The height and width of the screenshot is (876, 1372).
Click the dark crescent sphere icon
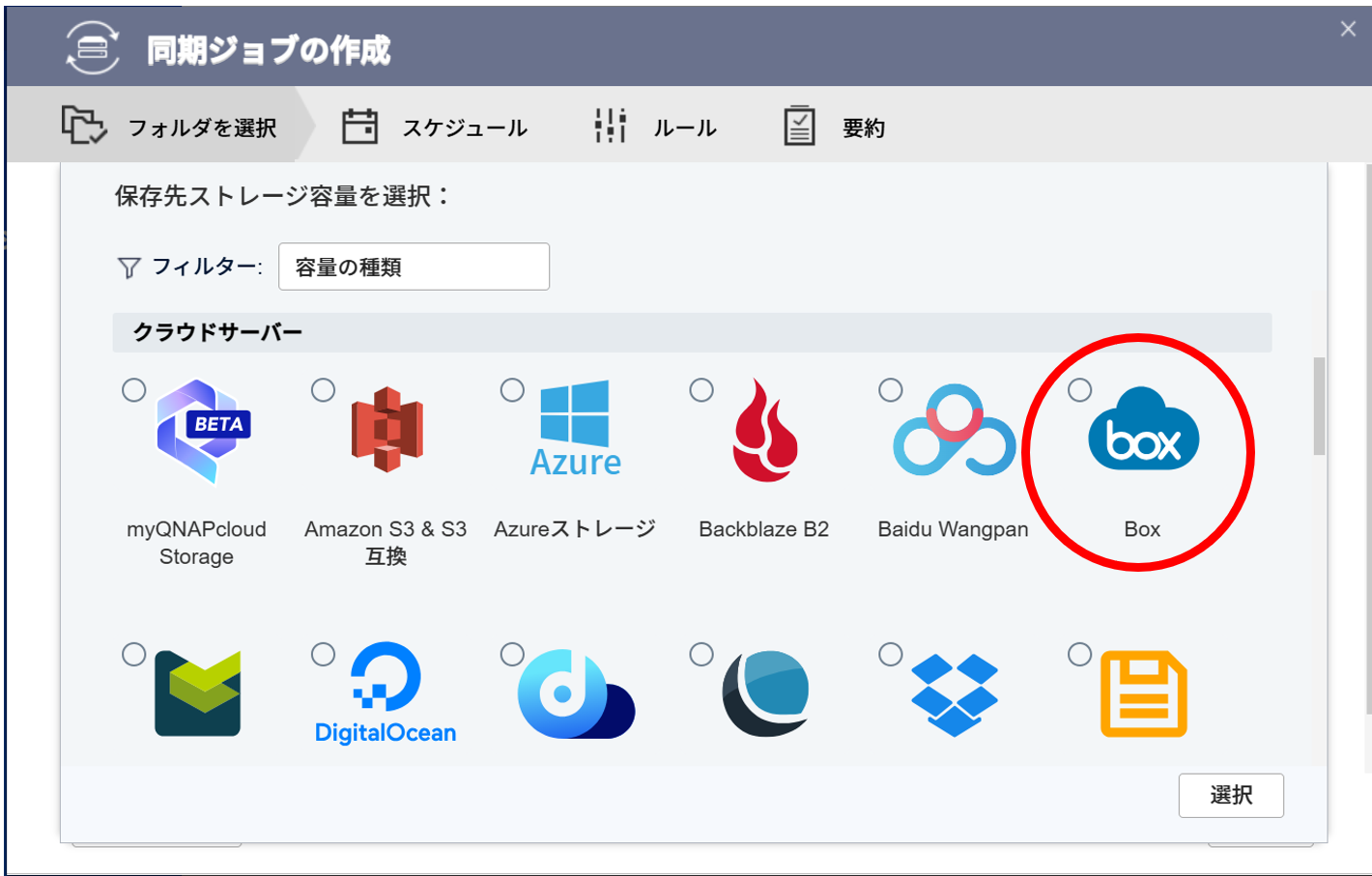click(x=765, y=693)
